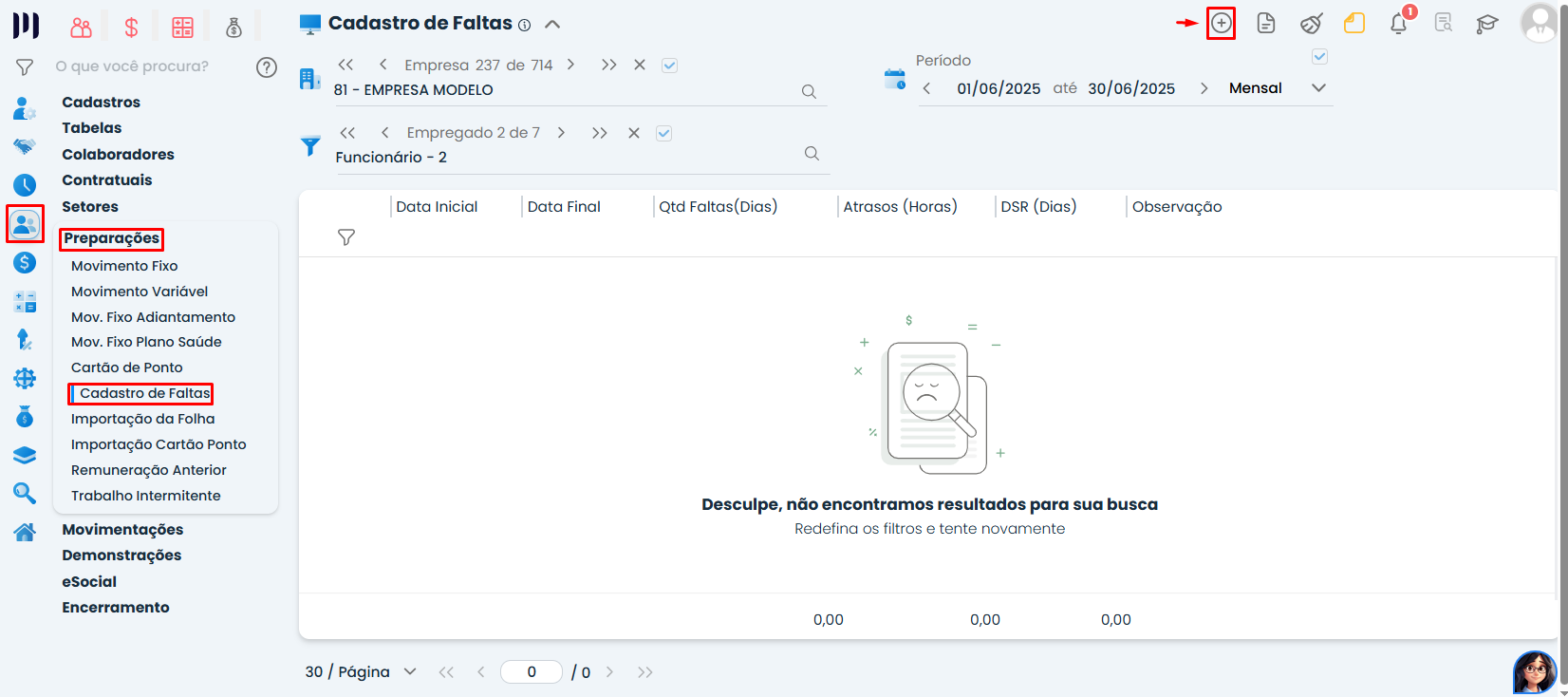Click the add new record plus icon
This screenshot has width=1568, height=697.
[1221, 24]
